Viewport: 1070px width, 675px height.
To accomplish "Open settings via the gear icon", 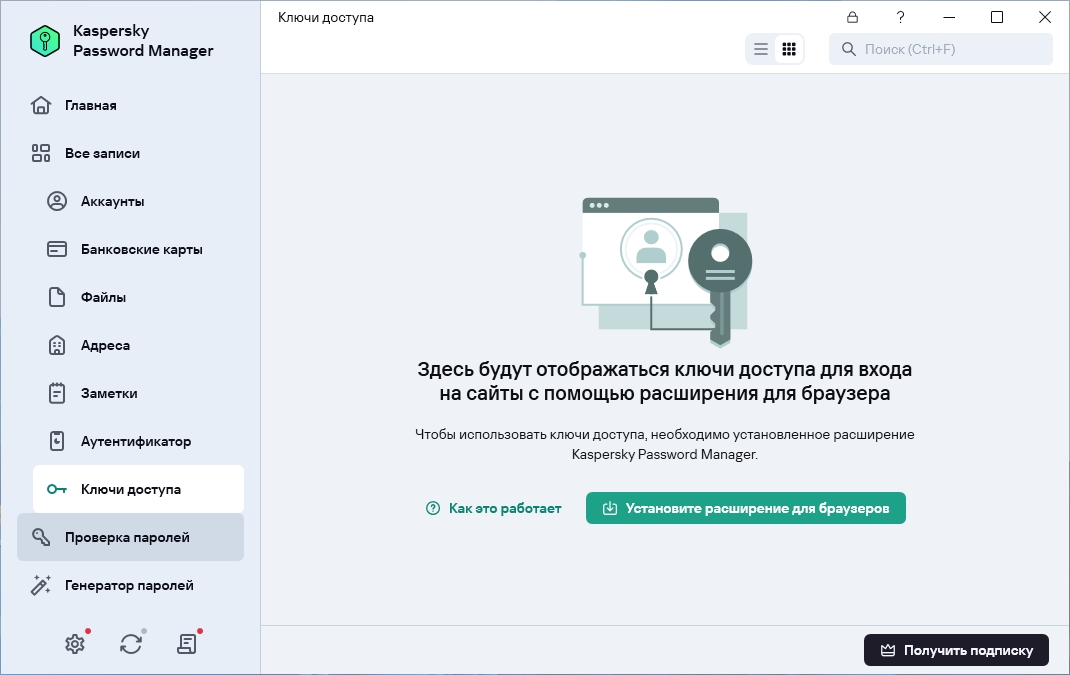I will [75, 644].
